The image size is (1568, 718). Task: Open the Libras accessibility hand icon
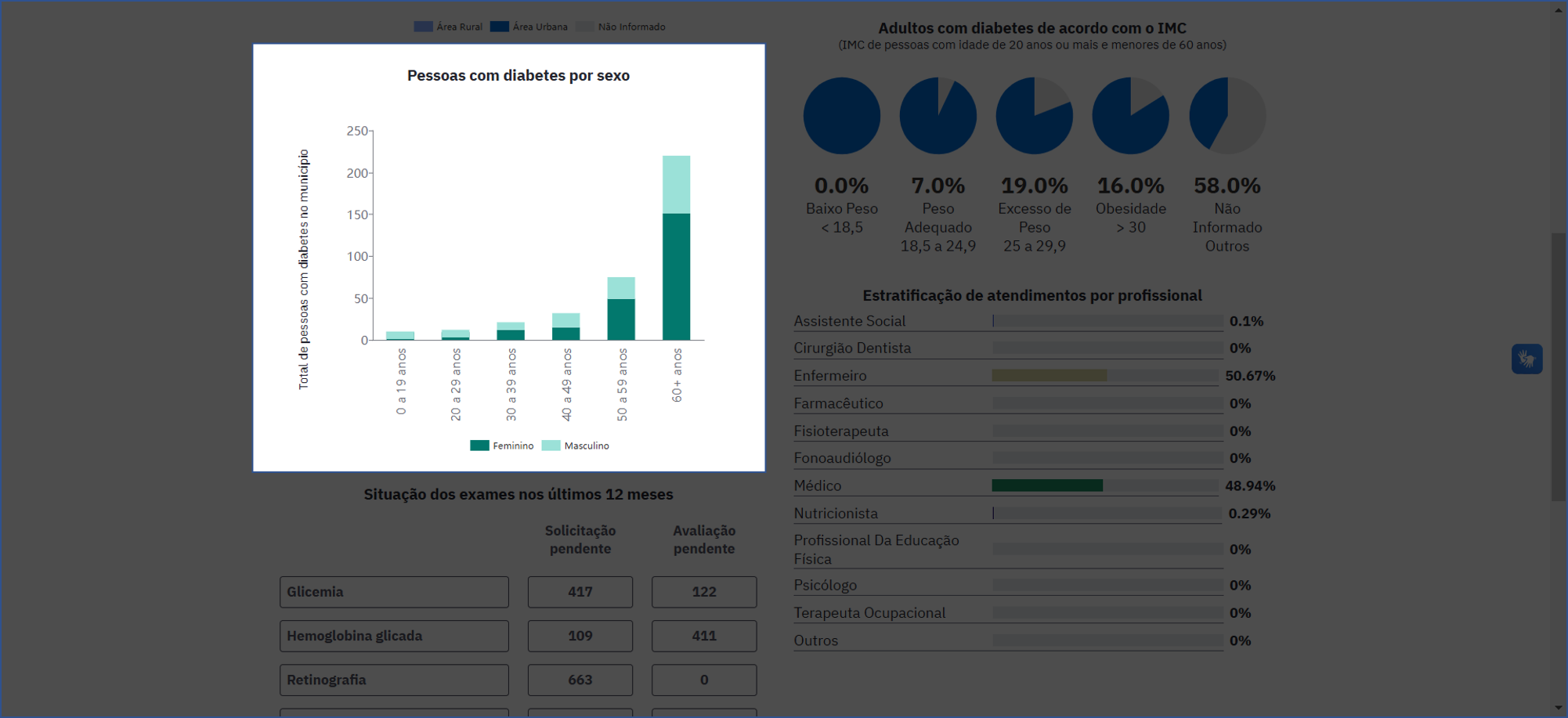tap(1526, 359)
